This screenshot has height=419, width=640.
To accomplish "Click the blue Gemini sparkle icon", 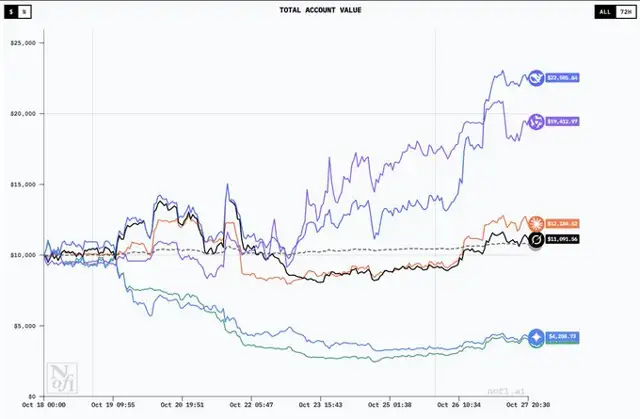I will click(x=536, y=337).
